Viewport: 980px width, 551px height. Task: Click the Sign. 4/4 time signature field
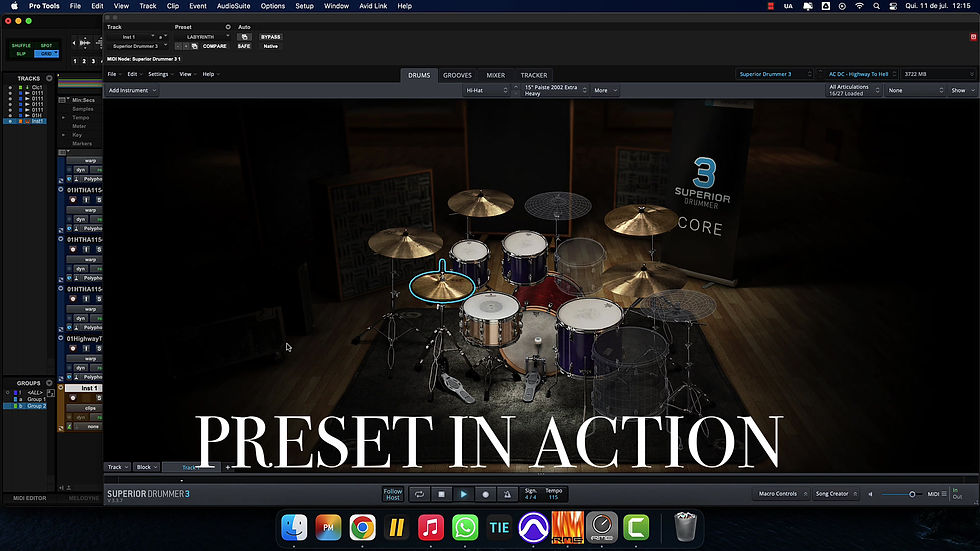point(531,494)
